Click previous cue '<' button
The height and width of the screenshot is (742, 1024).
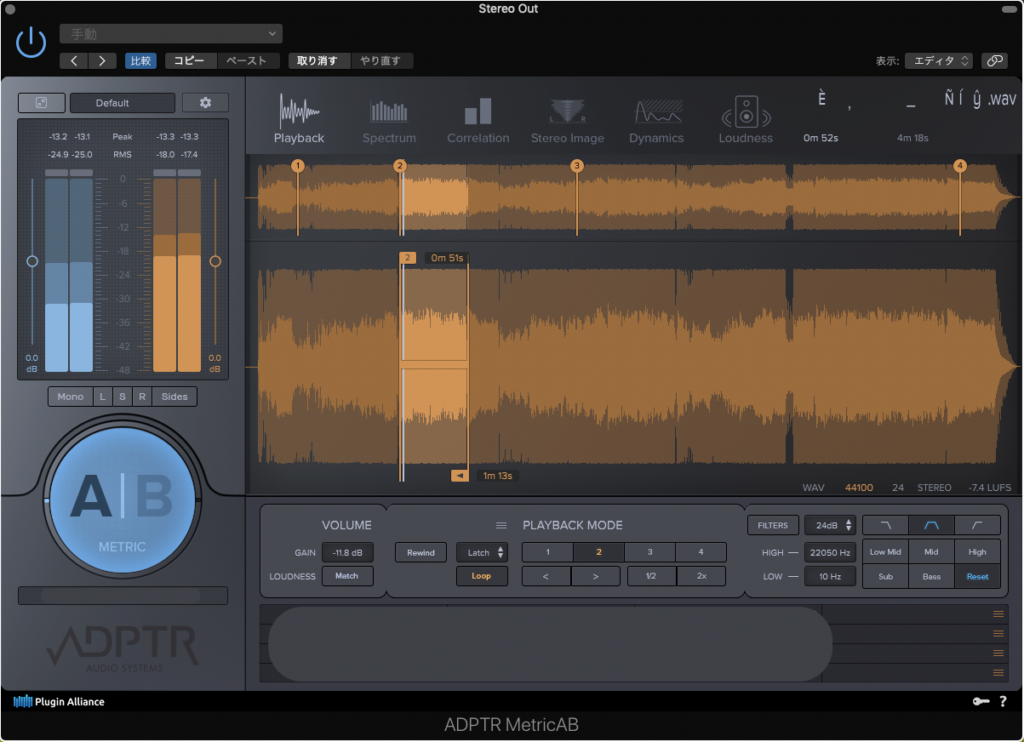click(545, 576)
